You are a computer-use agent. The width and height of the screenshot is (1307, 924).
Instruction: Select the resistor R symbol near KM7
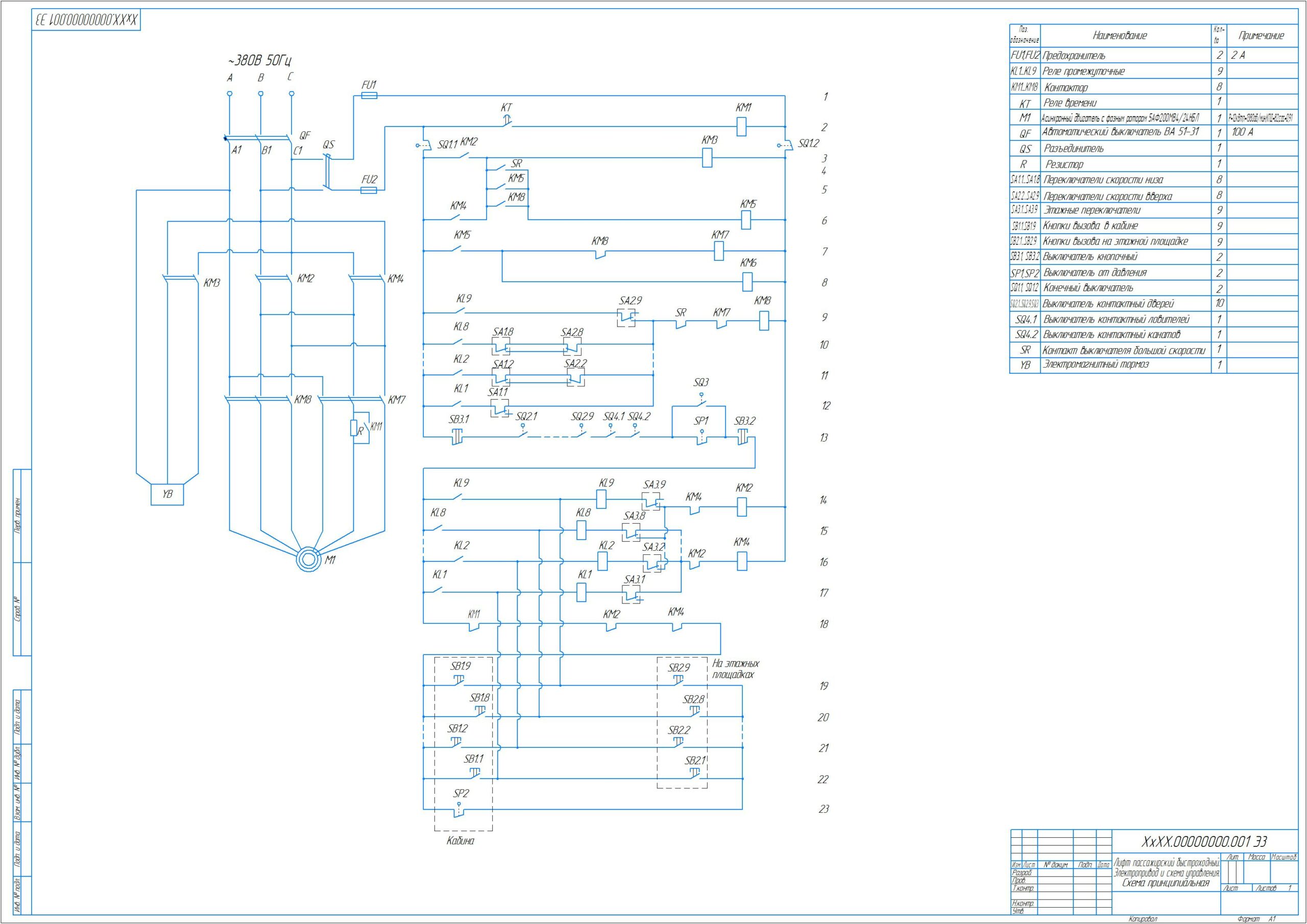click(353, 428)
